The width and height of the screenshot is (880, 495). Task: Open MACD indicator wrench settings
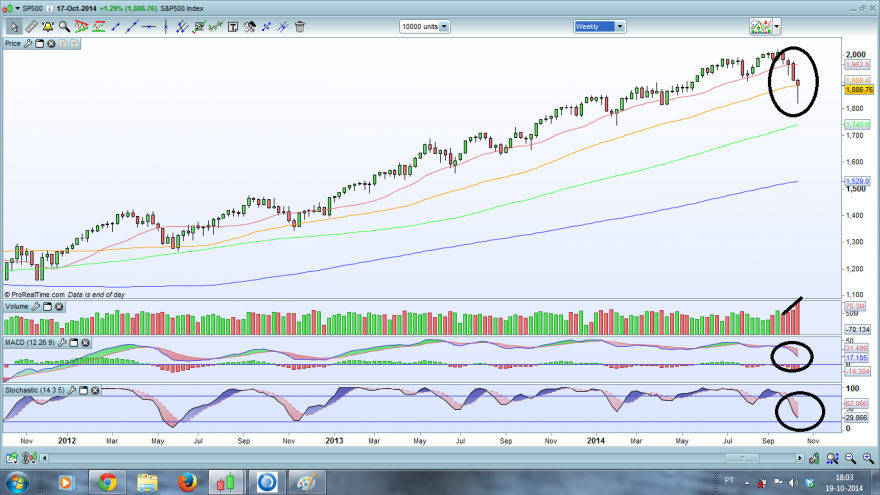[62, 342]
